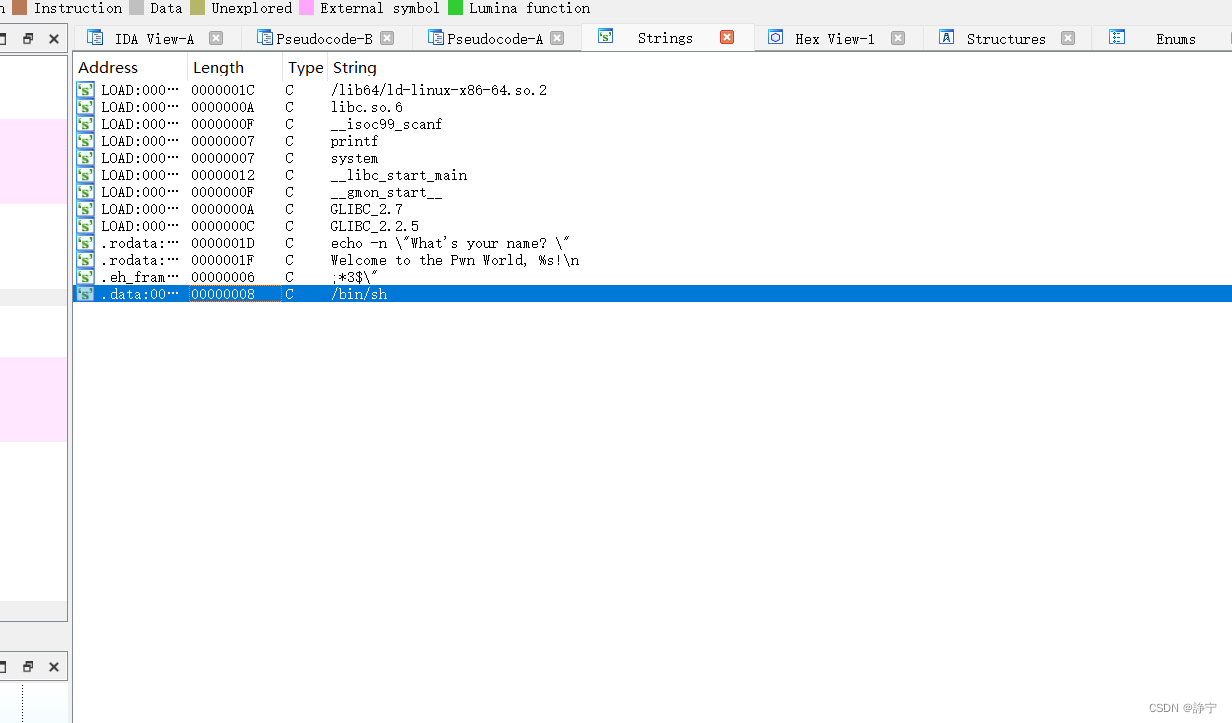Viewport: 1232px width, 723px height.
Task: Click the Hex View-1 tab's blue icon
Action: tap(776, 38)
